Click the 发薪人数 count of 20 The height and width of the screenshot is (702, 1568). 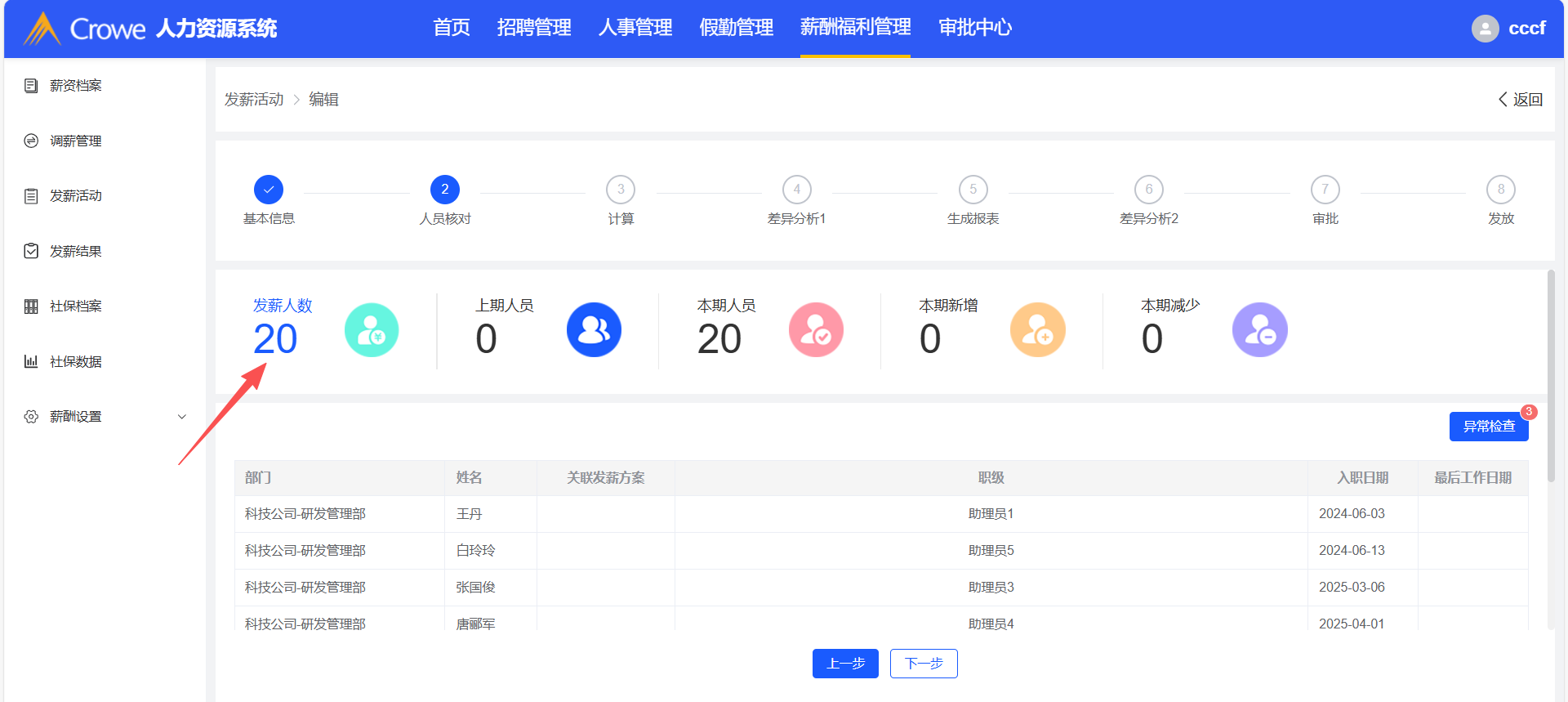pos(275,339)
